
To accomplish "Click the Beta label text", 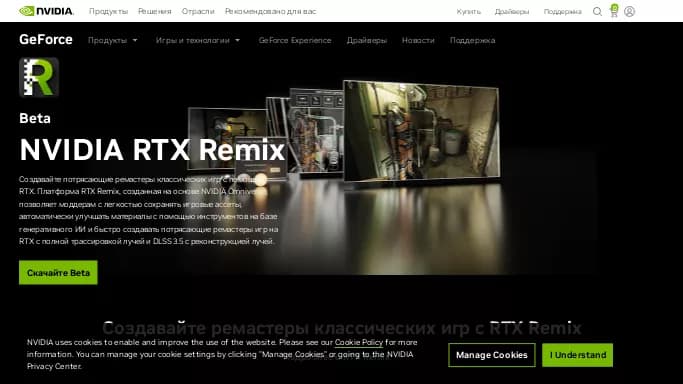I will pos(35,118).
